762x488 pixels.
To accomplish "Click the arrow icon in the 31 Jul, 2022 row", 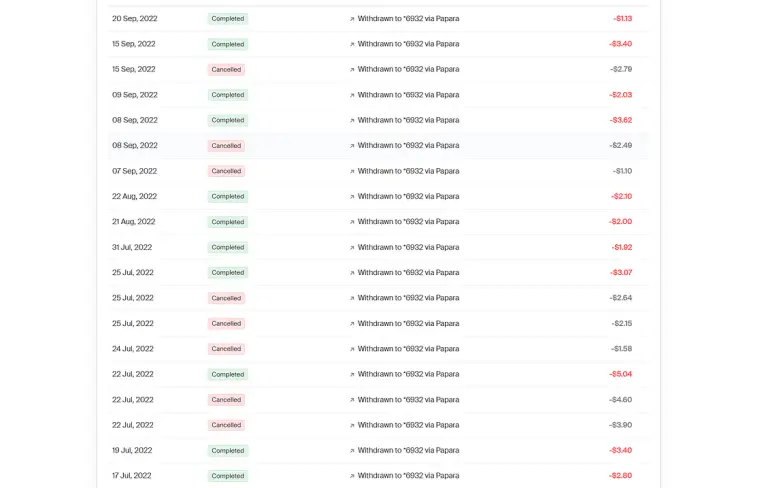I will [352, 248].
